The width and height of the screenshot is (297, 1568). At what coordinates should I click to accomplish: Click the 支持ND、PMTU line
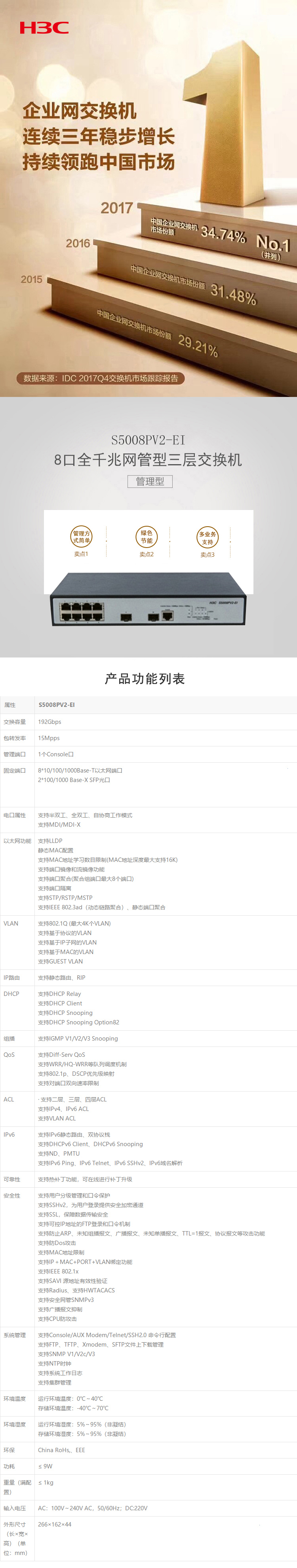[59, 1154]
